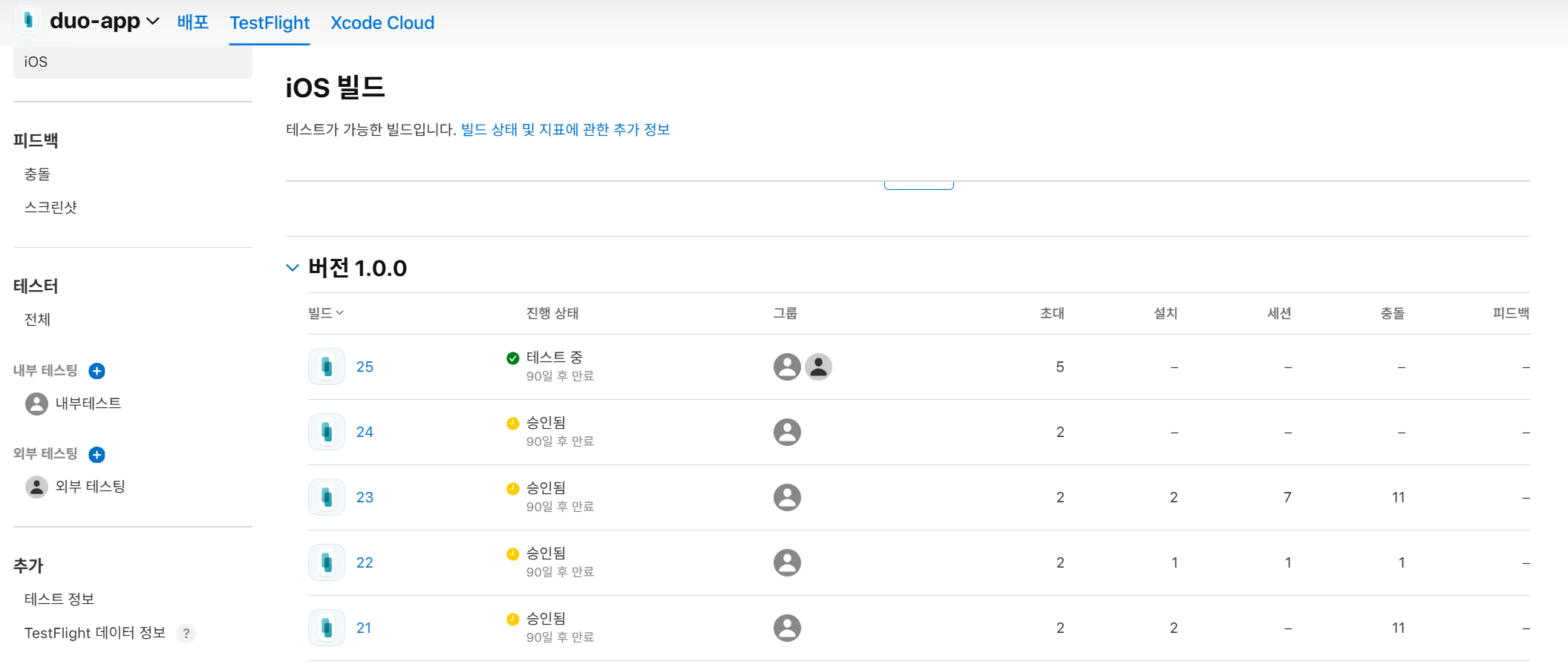Select 충돌 under feedback in sidebar
The height and width of the screenshot is (667, 1568).
point(37,174)
